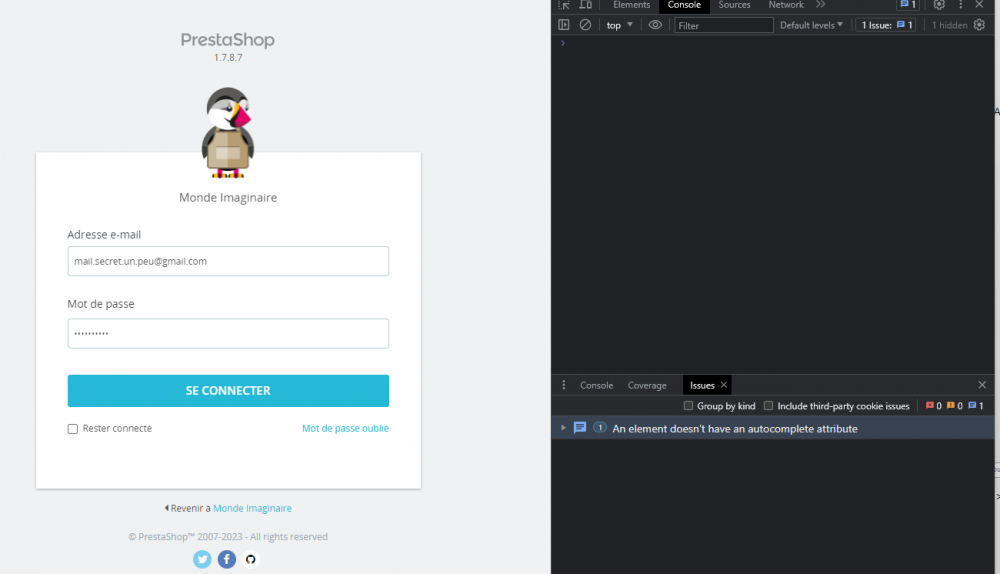Follow the Monde Imaginaire return link

(253, 508)
